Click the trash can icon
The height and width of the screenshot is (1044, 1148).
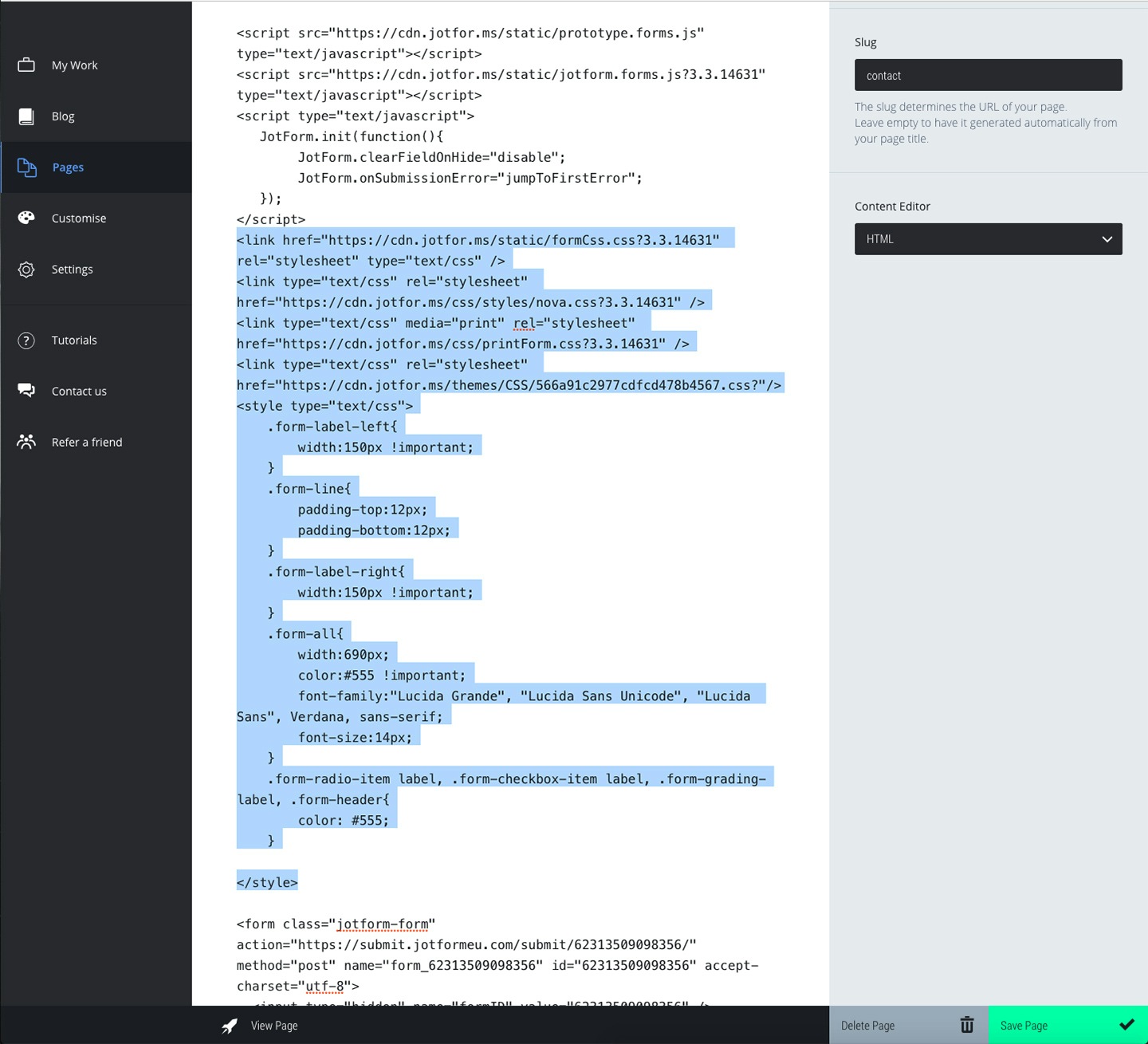tap(967, 1025)
